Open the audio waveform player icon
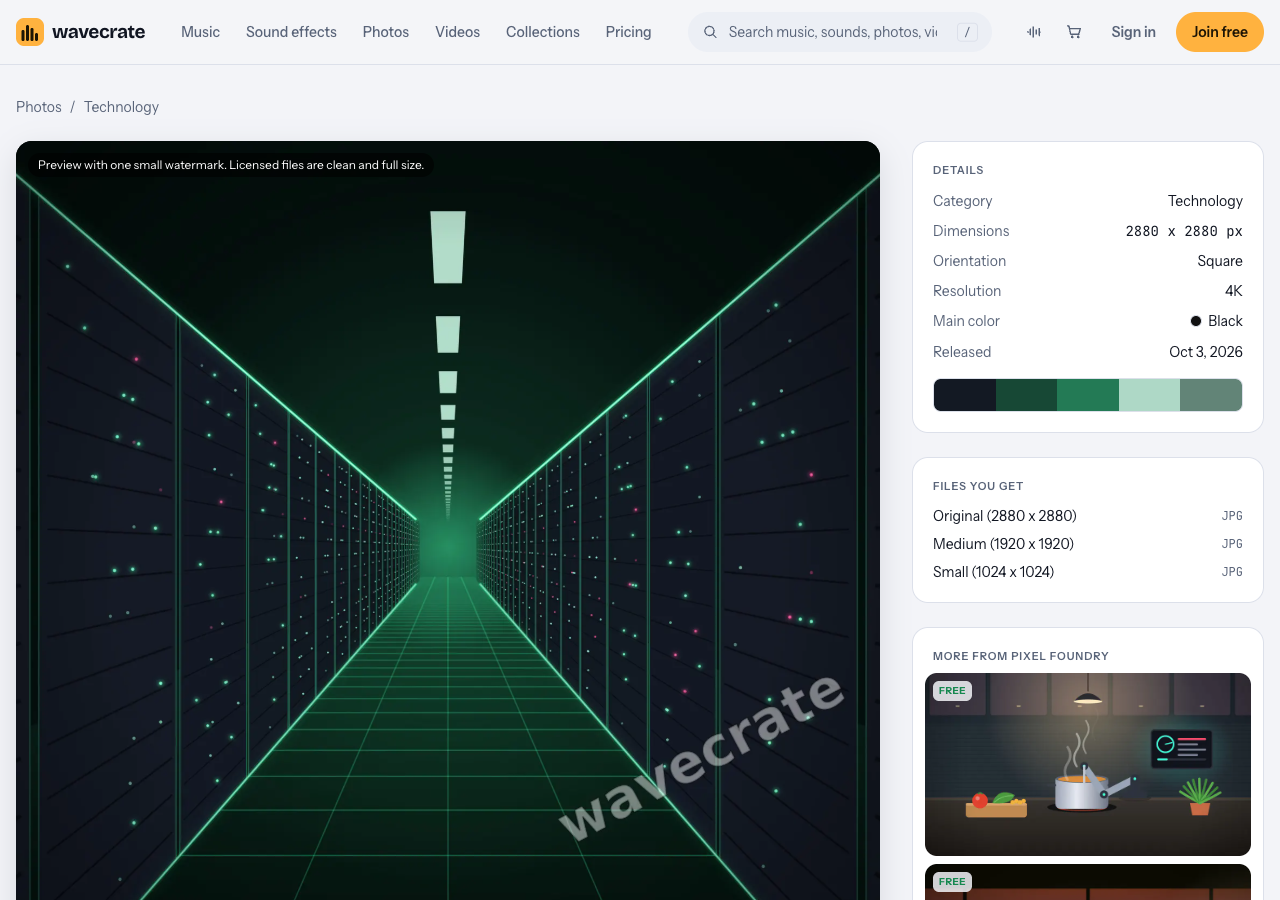This screenshot has width=1280, height=900. (x=1034, y=32)
